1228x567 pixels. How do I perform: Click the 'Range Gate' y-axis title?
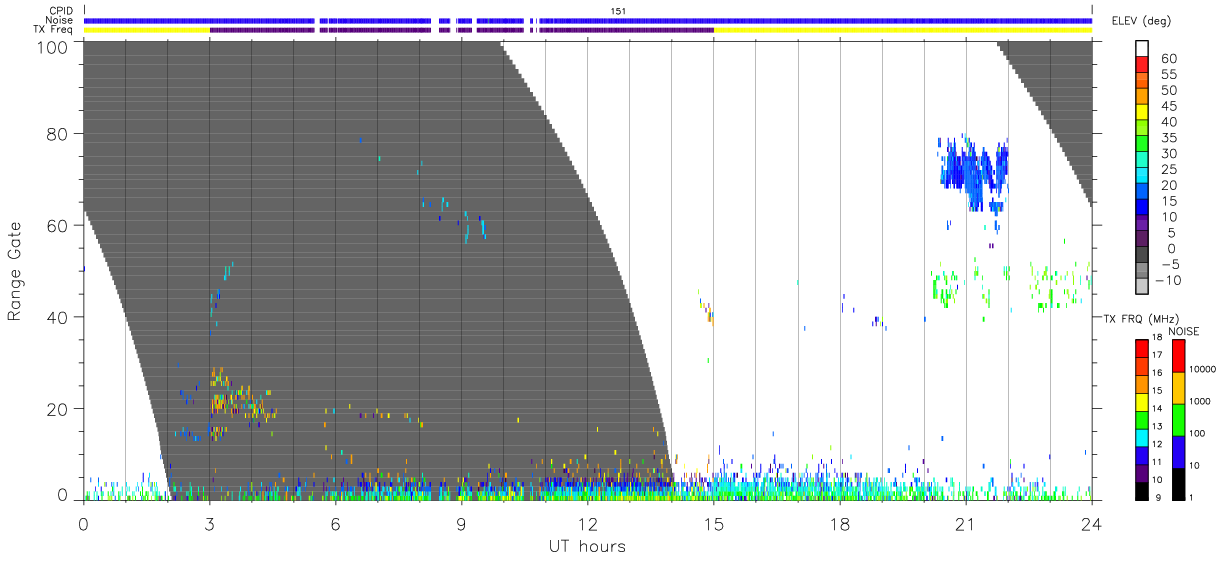pyautogui.click(x=15, y=271)
